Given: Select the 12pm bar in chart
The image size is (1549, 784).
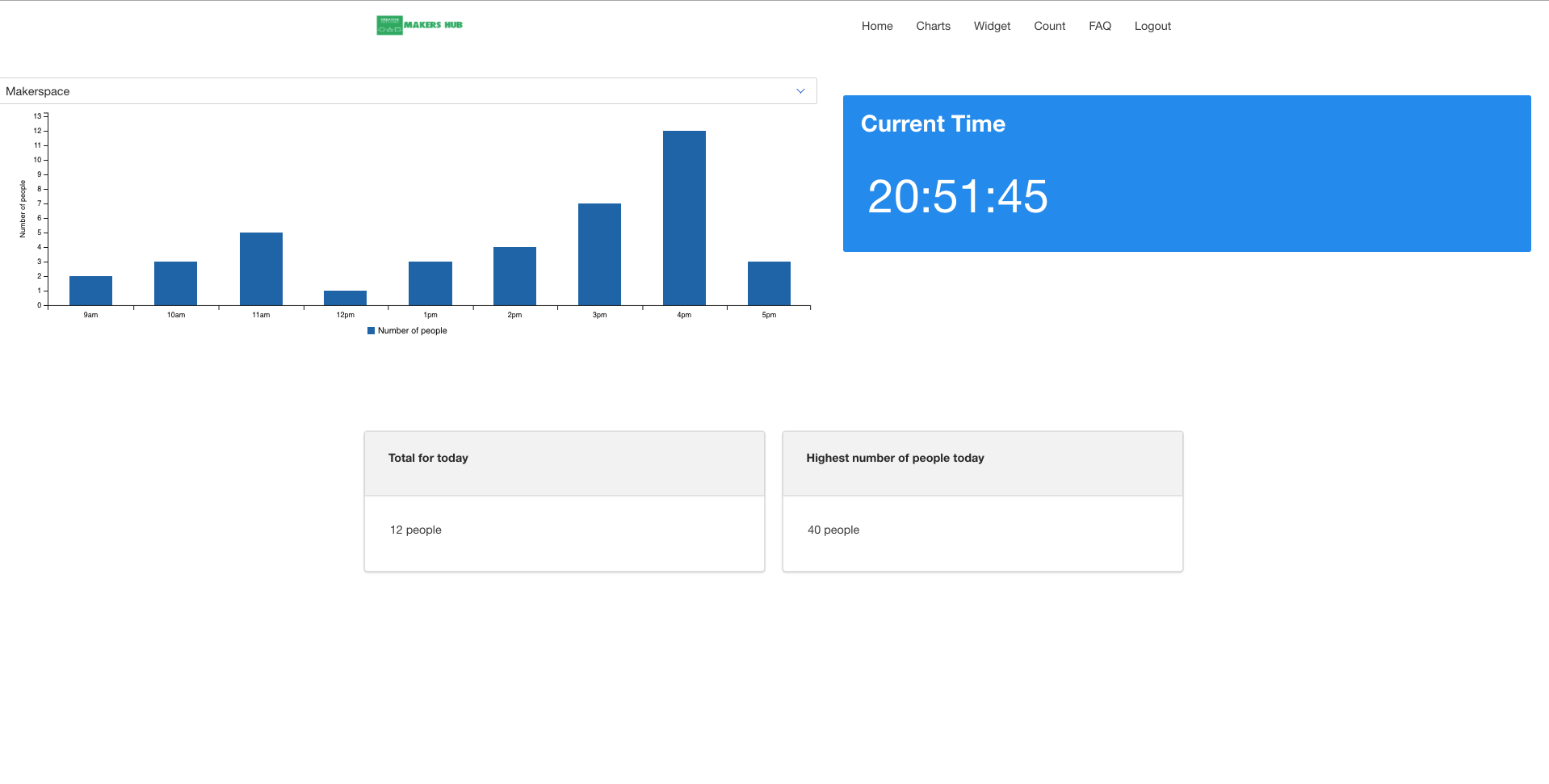Looking at the screenshot, I should (345, 298).
